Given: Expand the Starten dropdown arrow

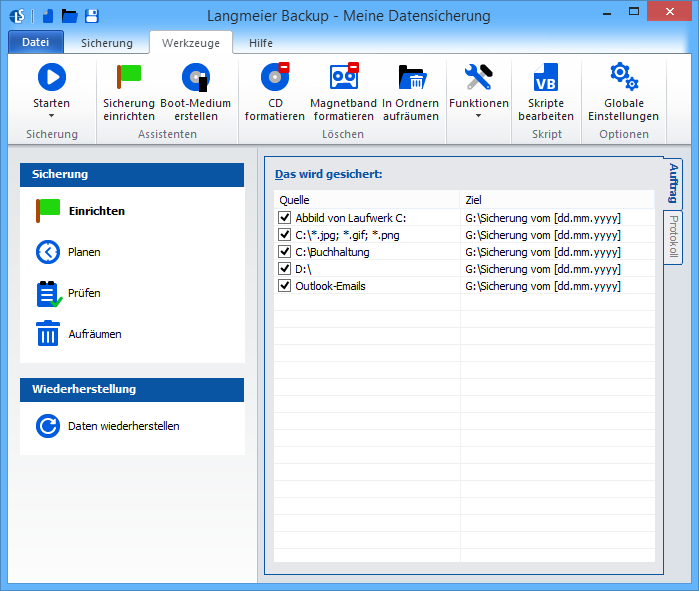Looking at the screenshot, I should coord(51,116).
